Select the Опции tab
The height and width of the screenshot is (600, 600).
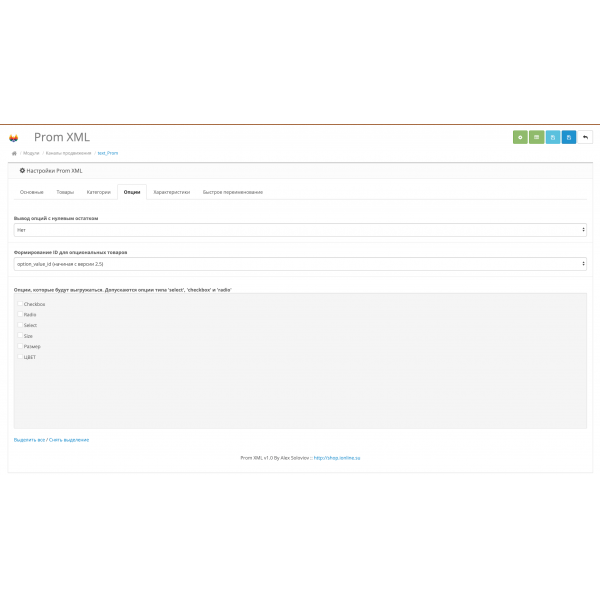[x=132, y=192]
